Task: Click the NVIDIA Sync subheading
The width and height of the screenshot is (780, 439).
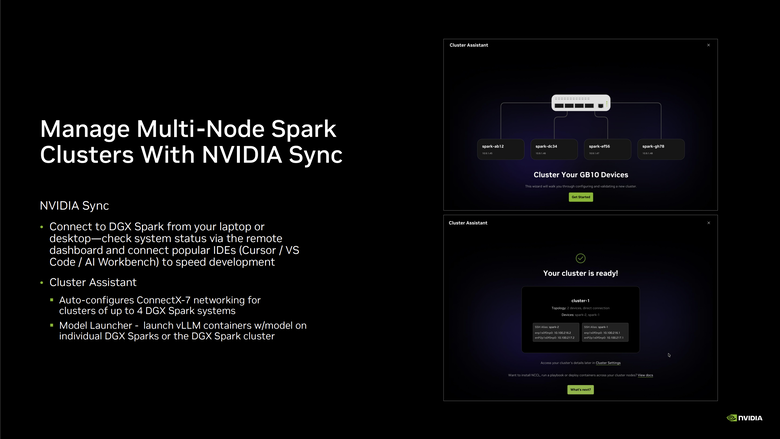Action: pos(74,206)
